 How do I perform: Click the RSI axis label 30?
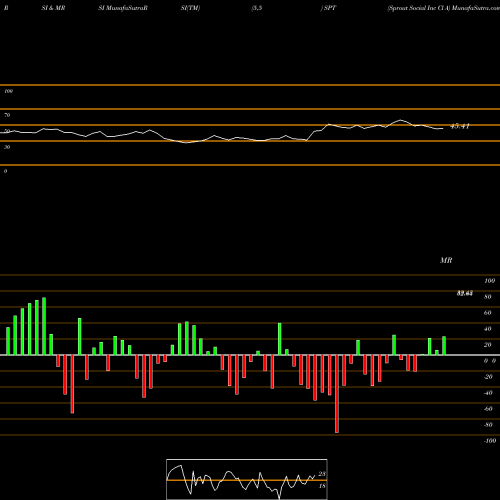(7, 147)
